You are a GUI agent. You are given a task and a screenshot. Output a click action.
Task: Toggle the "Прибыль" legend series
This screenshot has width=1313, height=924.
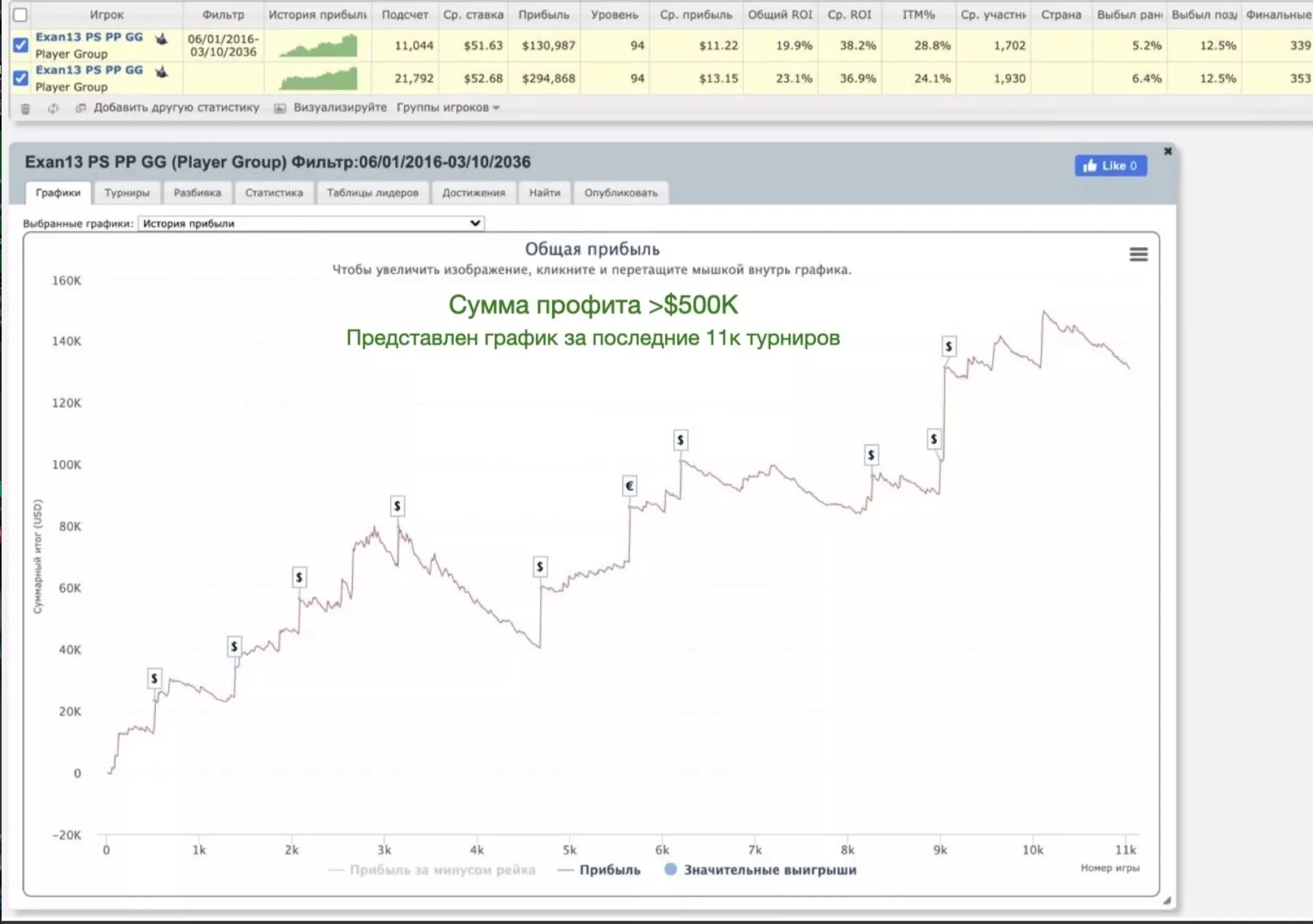click(599, 870)
